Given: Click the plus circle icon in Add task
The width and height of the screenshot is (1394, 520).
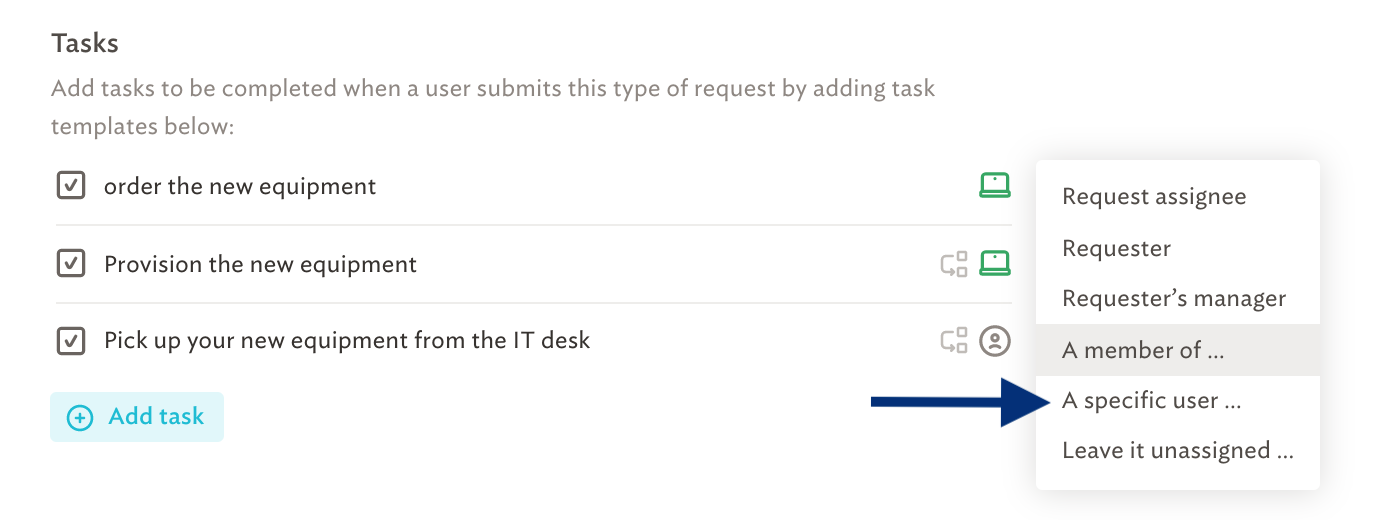Looking at the screenshot, I should tap(80, 417).
